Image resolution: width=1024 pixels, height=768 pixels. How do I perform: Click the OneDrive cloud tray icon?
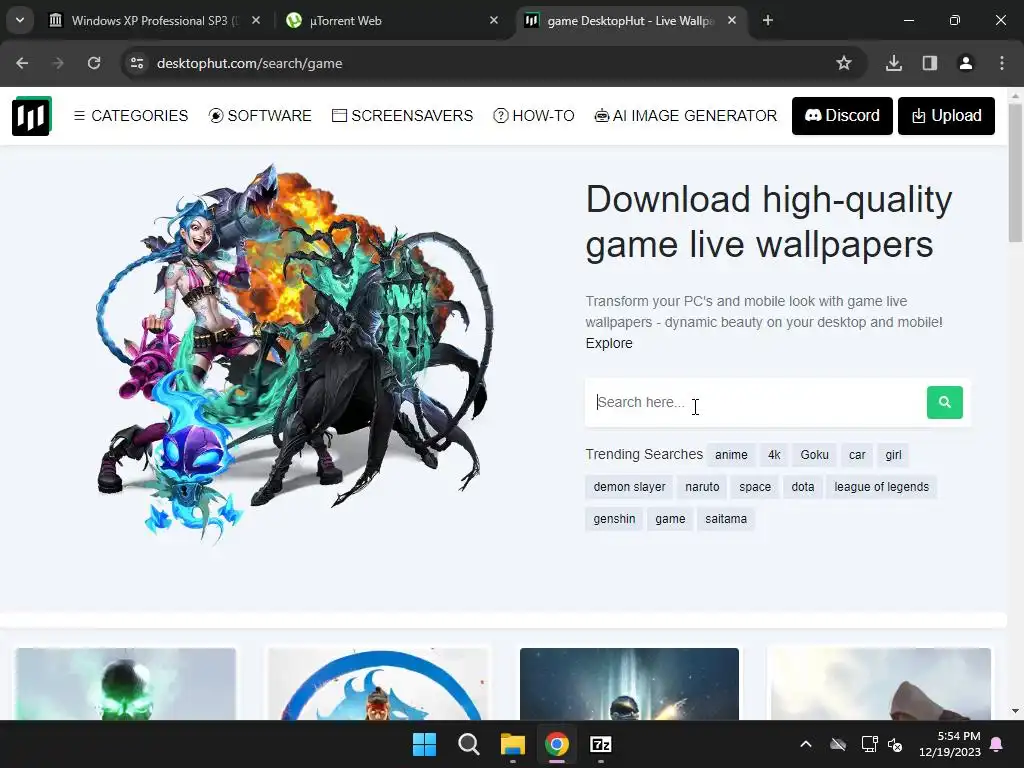(838, 744)
